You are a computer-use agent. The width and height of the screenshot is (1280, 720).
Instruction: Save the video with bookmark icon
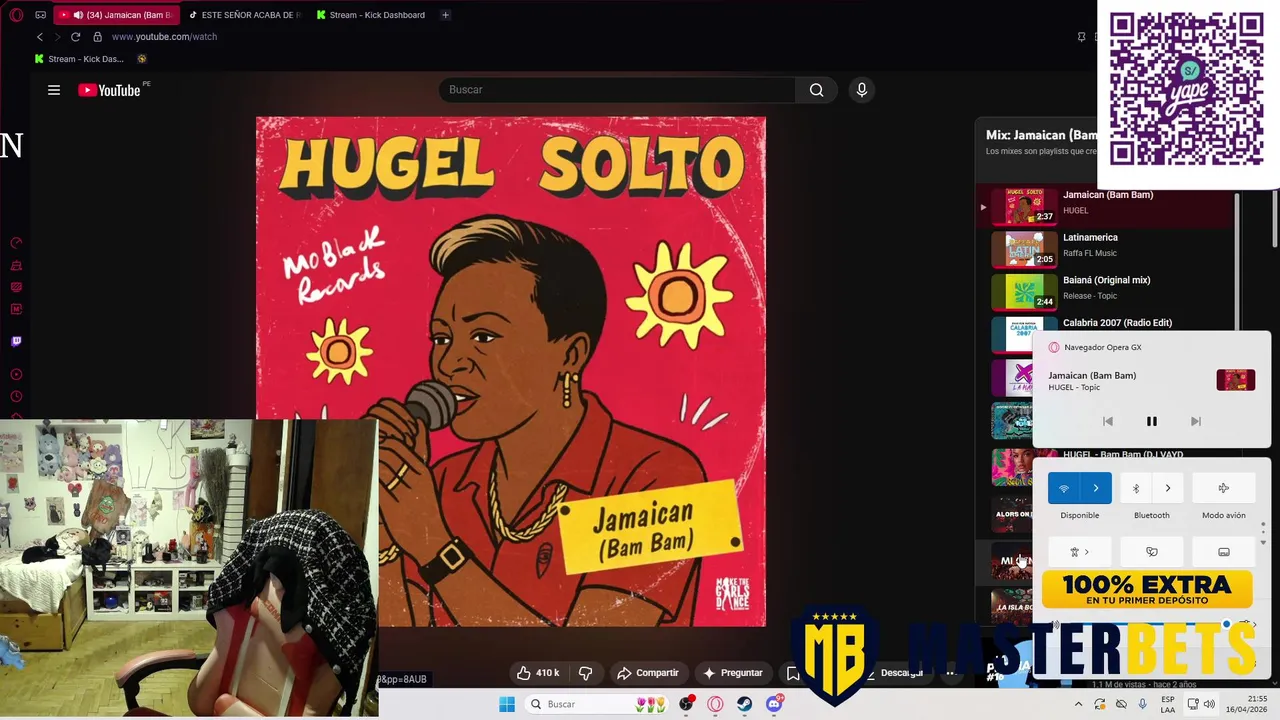pos(793,673)
